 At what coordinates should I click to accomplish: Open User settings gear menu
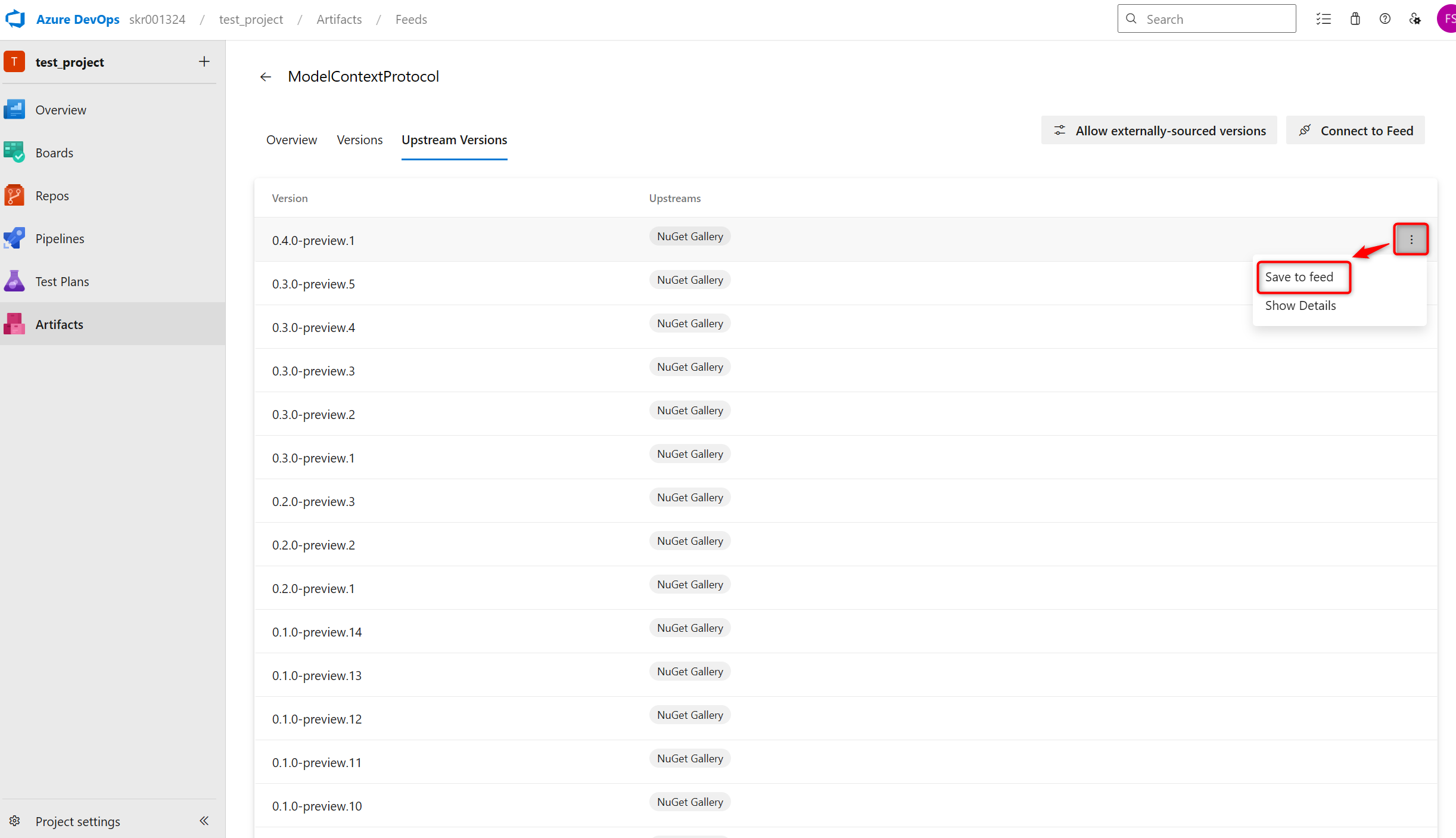click(x=1415, y=18)
